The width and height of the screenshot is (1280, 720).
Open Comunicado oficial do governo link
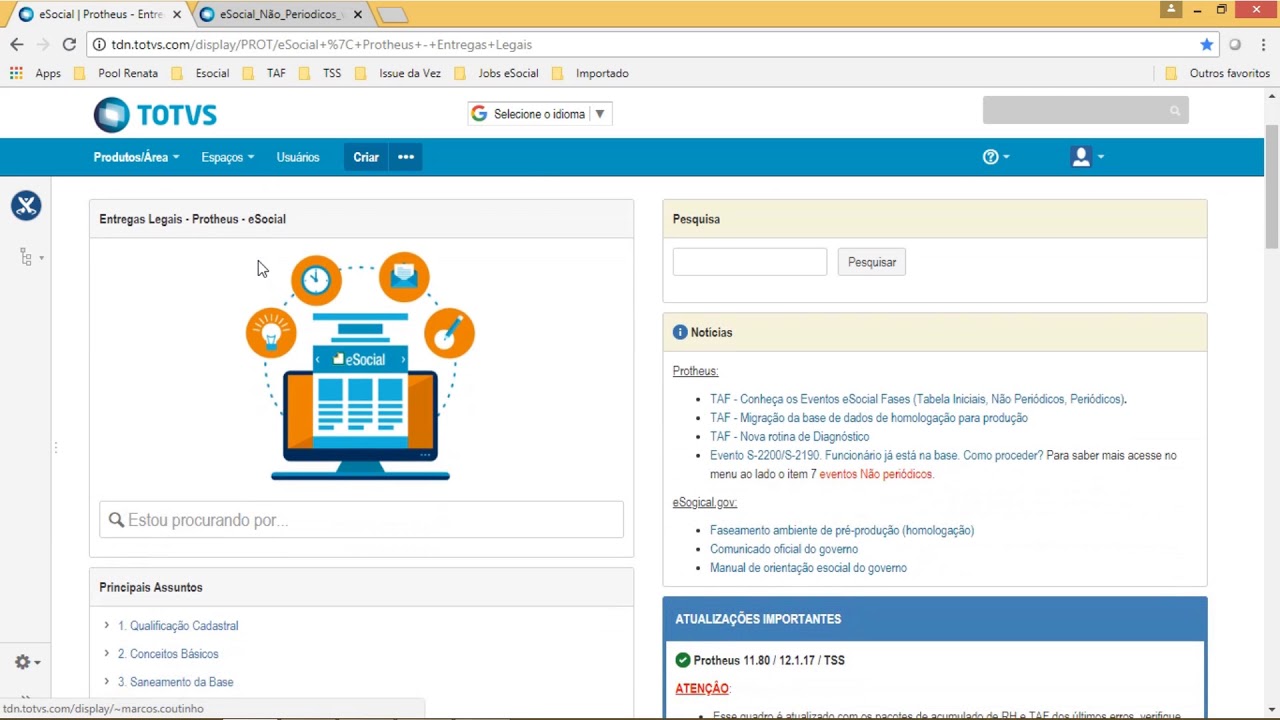784,549
